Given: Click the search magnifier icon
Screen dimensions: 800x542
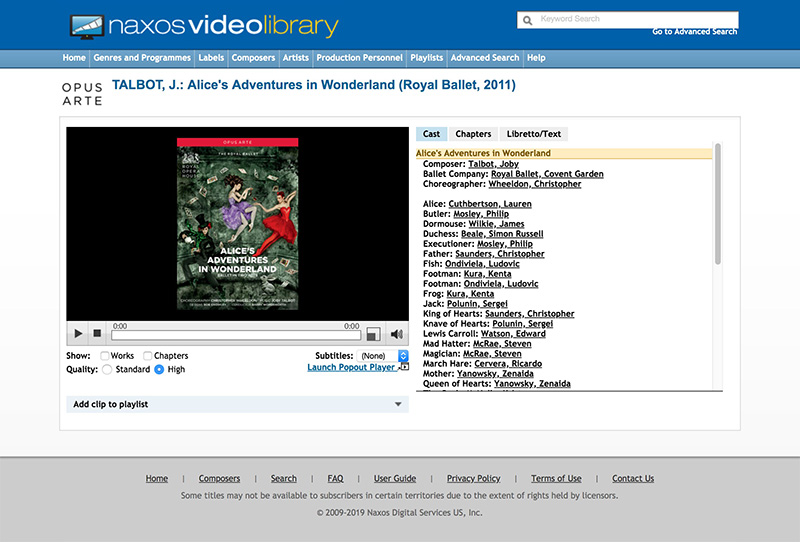Looking at the screenshot, I should (x=527, y=20).
